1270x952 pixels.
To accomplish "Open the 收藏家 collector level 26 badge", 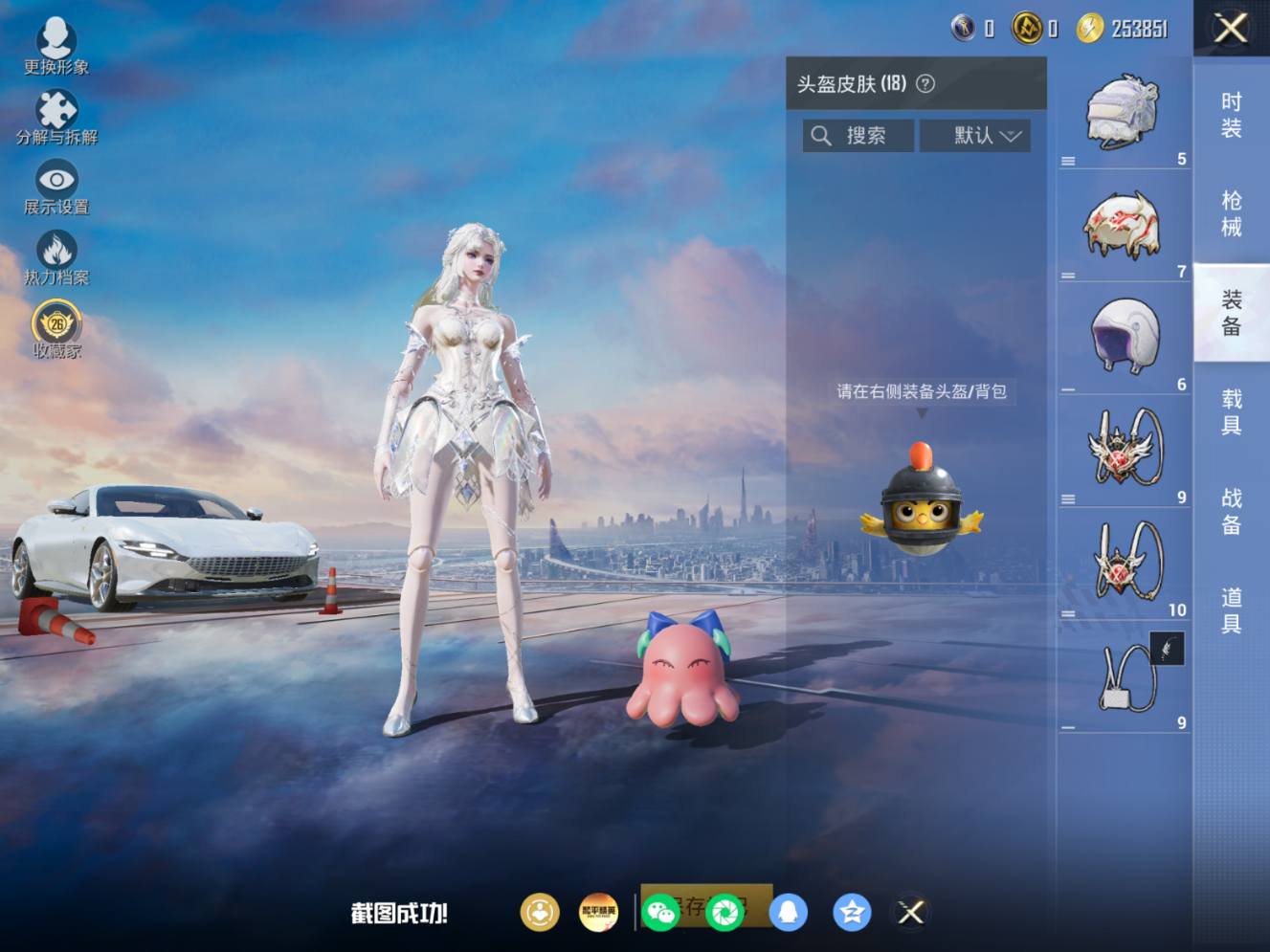I will pos(56,322).
